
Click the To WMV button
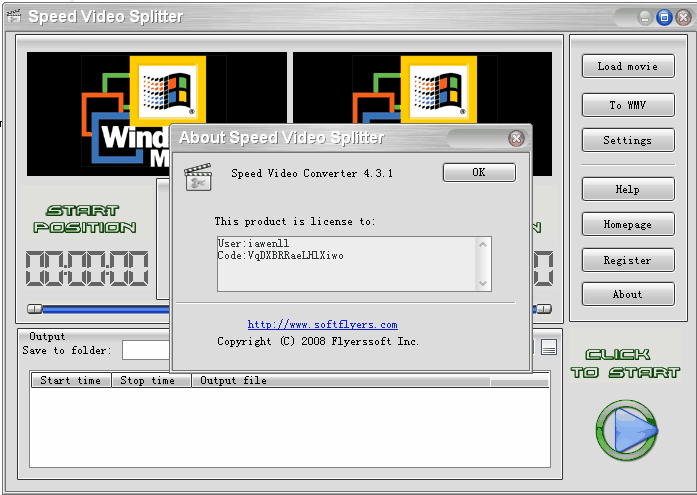pos(627,105)
